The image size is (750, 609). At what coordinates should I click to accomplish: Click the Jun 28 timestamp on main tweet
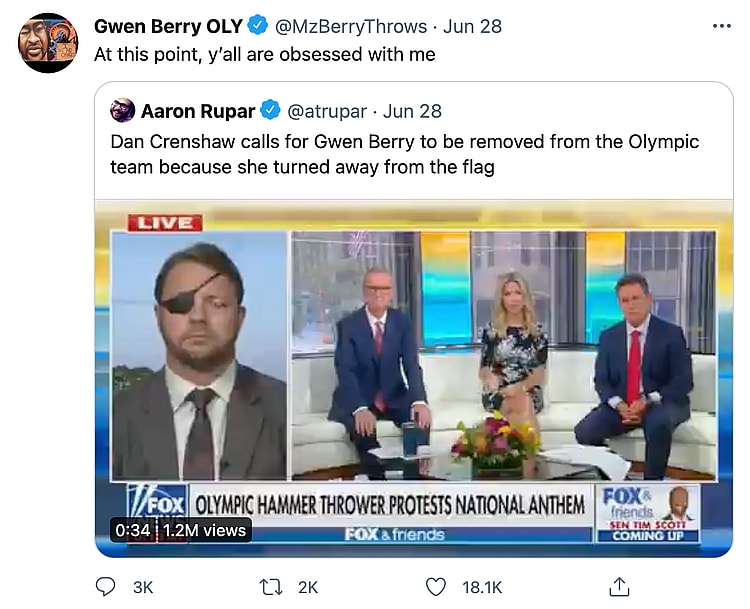click(472, 27)
